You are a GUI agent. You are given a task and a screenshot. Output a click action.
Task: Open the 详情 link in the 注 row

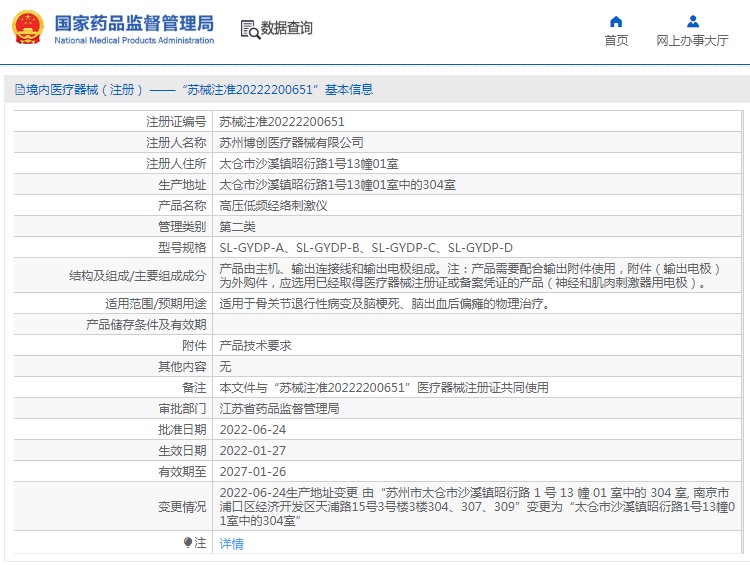pos(231,544)
